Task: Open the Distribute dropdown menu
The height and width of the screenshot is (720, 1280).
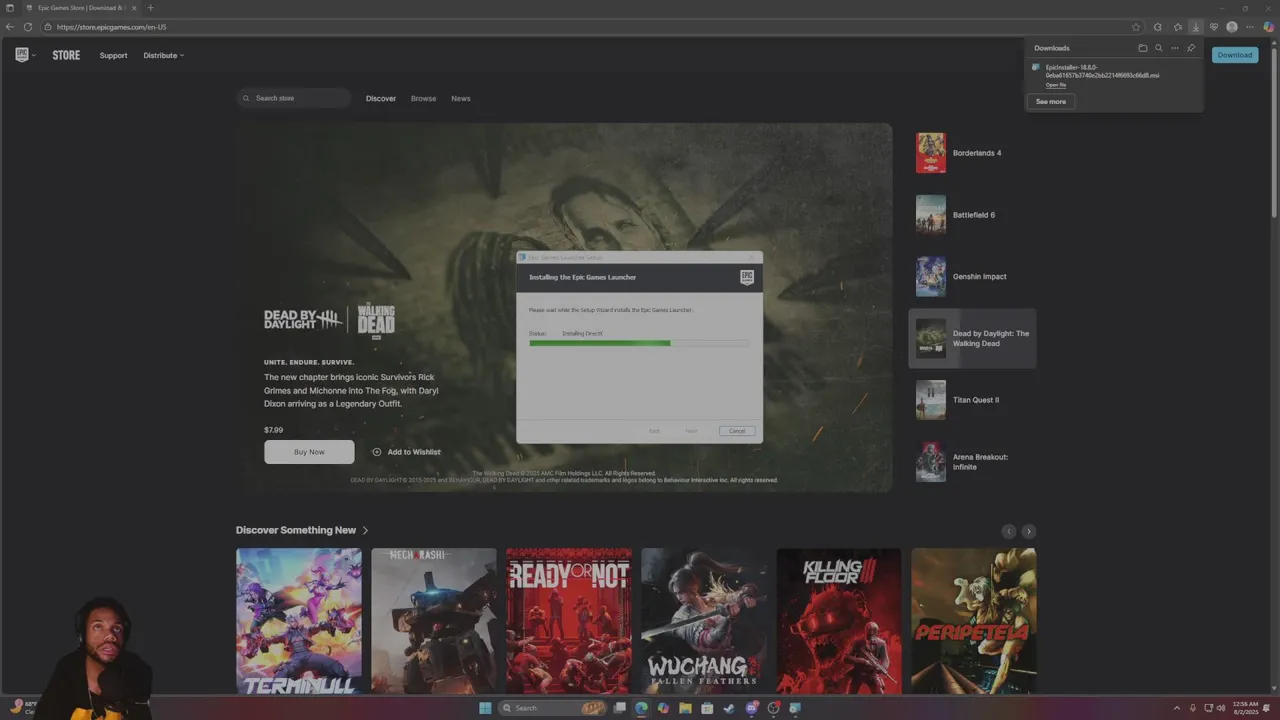Action: point(164,55)
